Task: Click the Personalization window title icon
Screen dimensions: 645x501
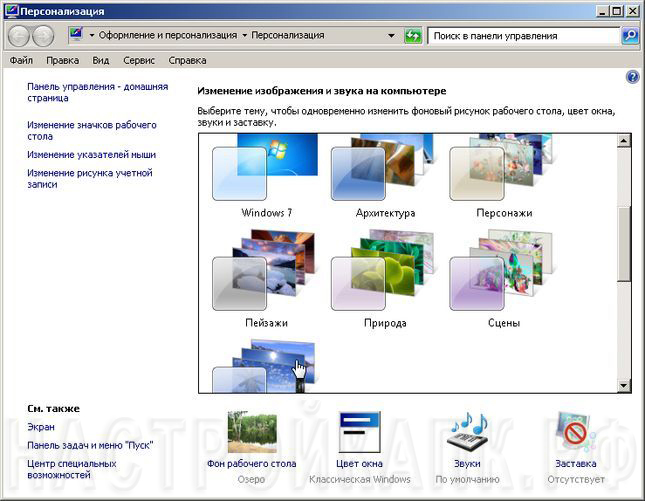Action: click(x=12, y=11)
